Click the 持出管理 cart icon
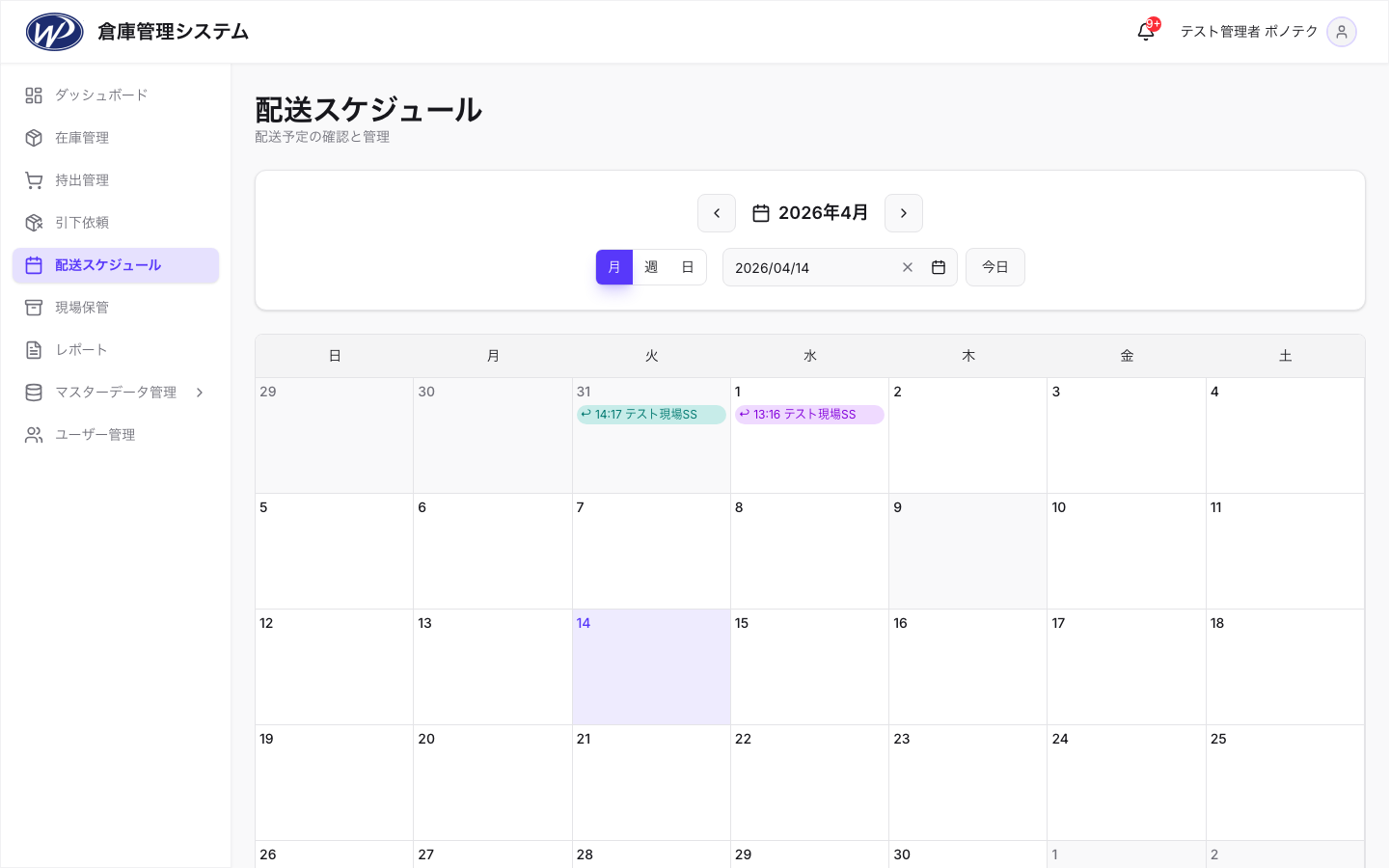1389x868 pixels. coord(34,180)
